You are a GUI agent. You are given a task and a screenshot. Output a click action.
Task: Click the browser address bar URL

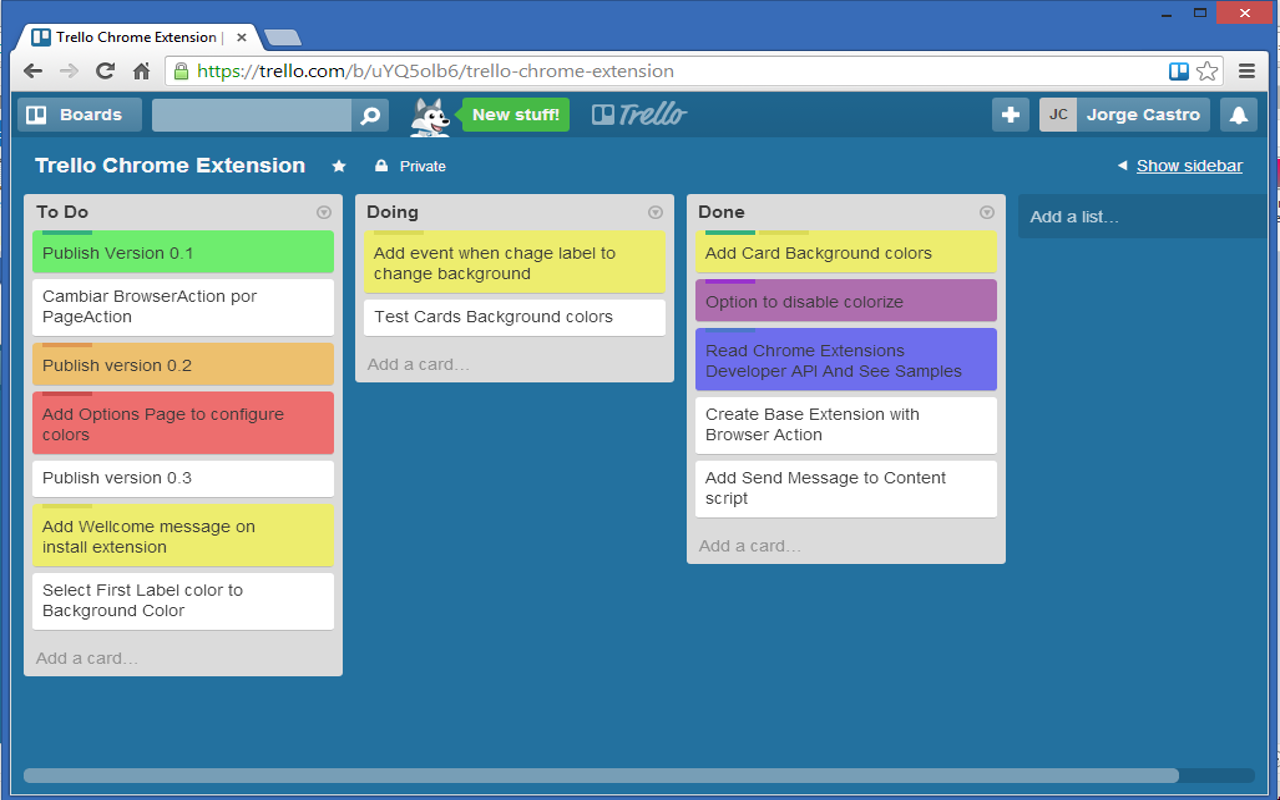pos(435,71)
